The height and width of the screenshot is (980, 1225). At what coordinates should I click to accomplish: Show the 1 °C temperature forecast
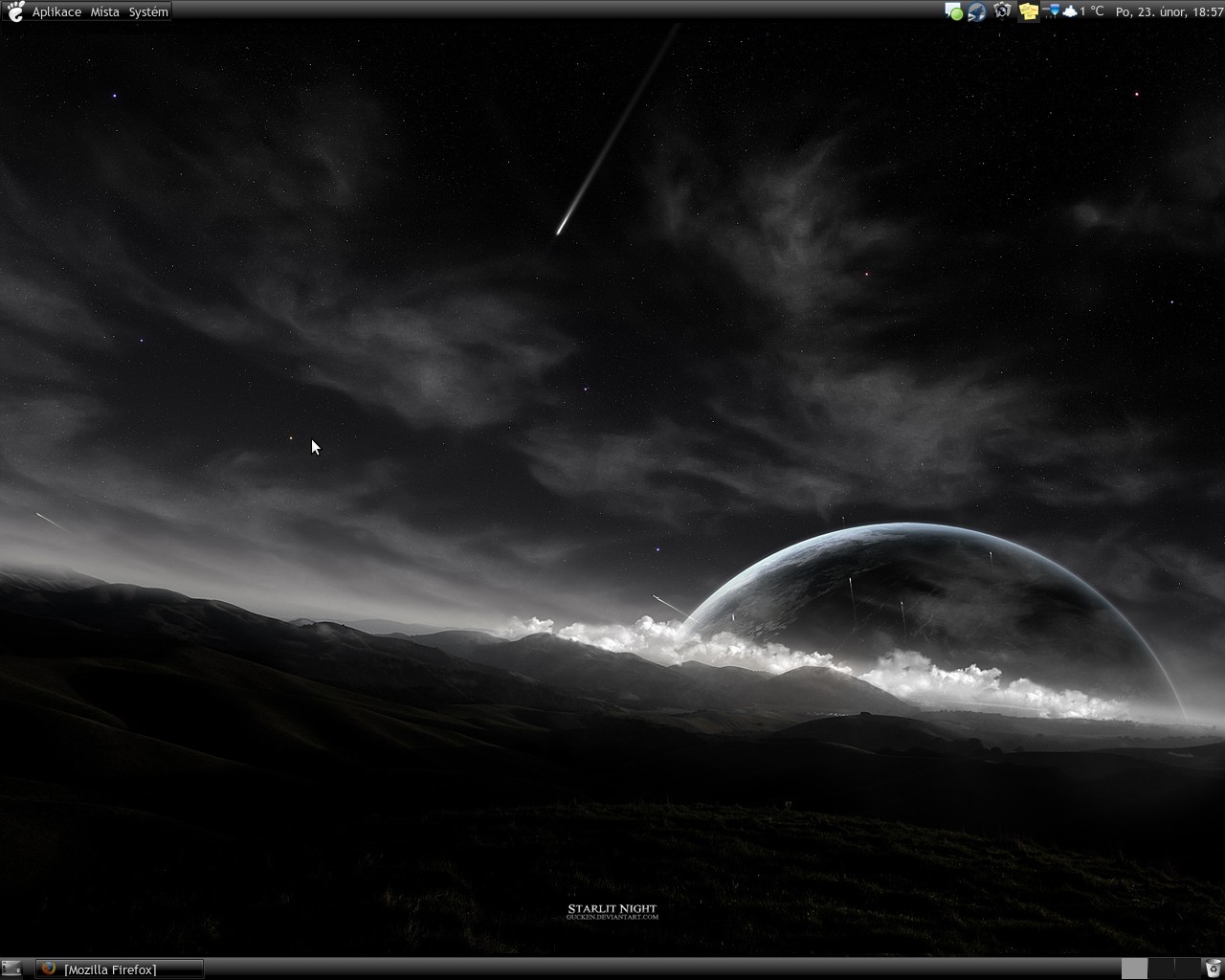[x=1092, y=11]
